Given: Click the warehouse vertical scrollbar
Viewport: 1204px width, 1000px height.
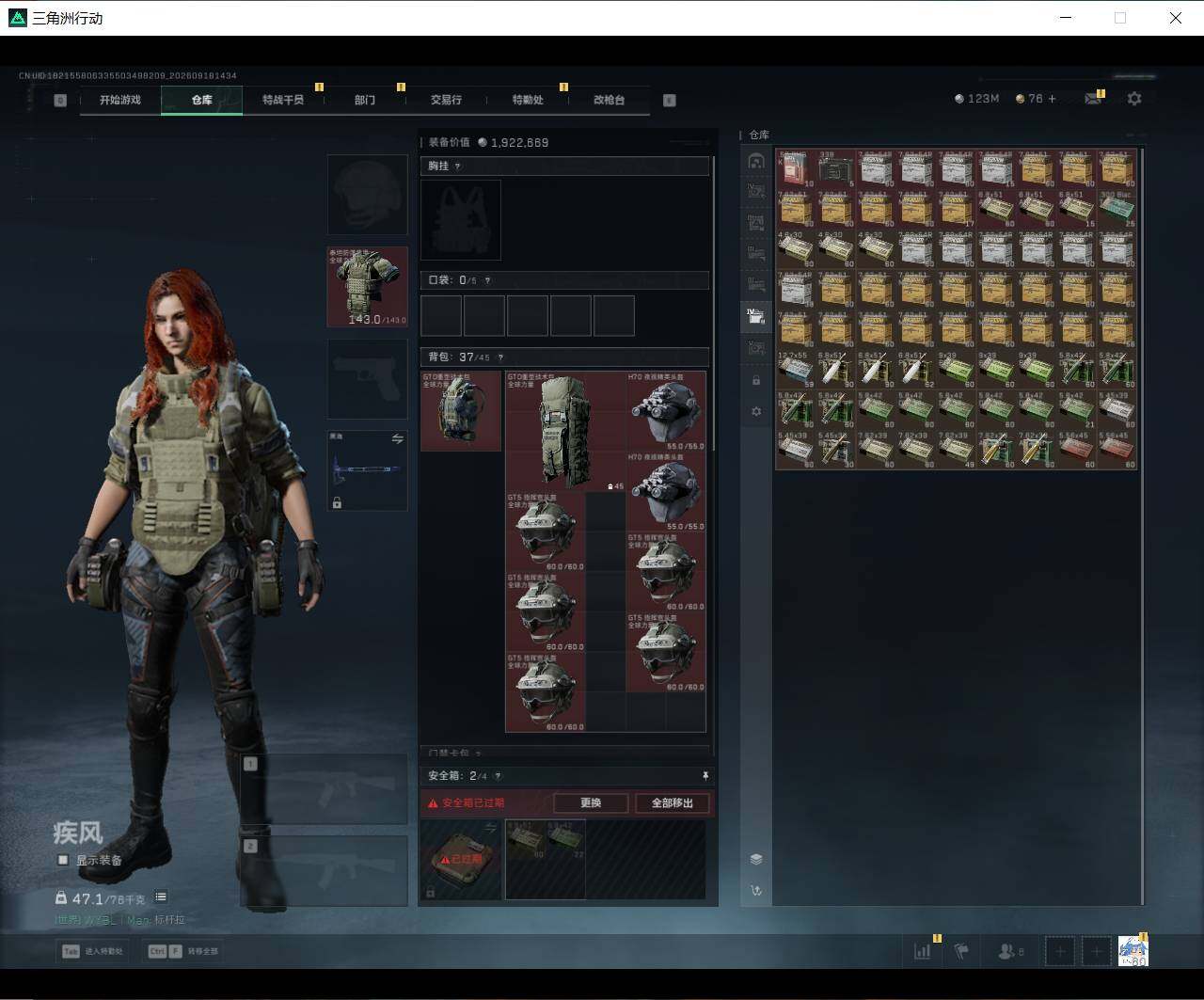Looking at the screenshot, I should [1143, 526].
